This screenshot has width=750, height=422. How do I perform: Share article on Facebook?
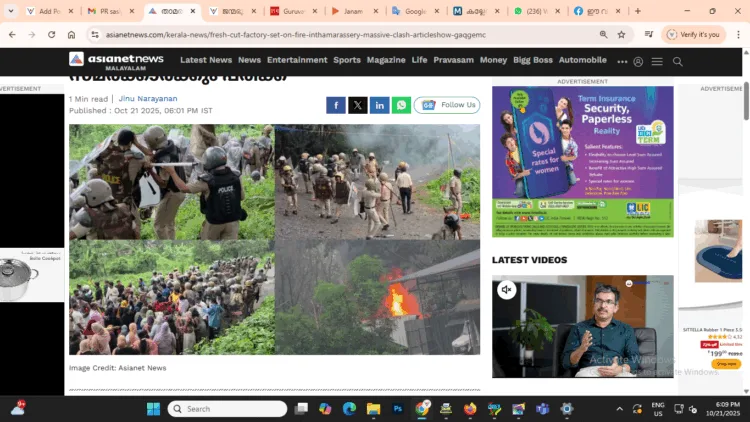tap(336, 105)
